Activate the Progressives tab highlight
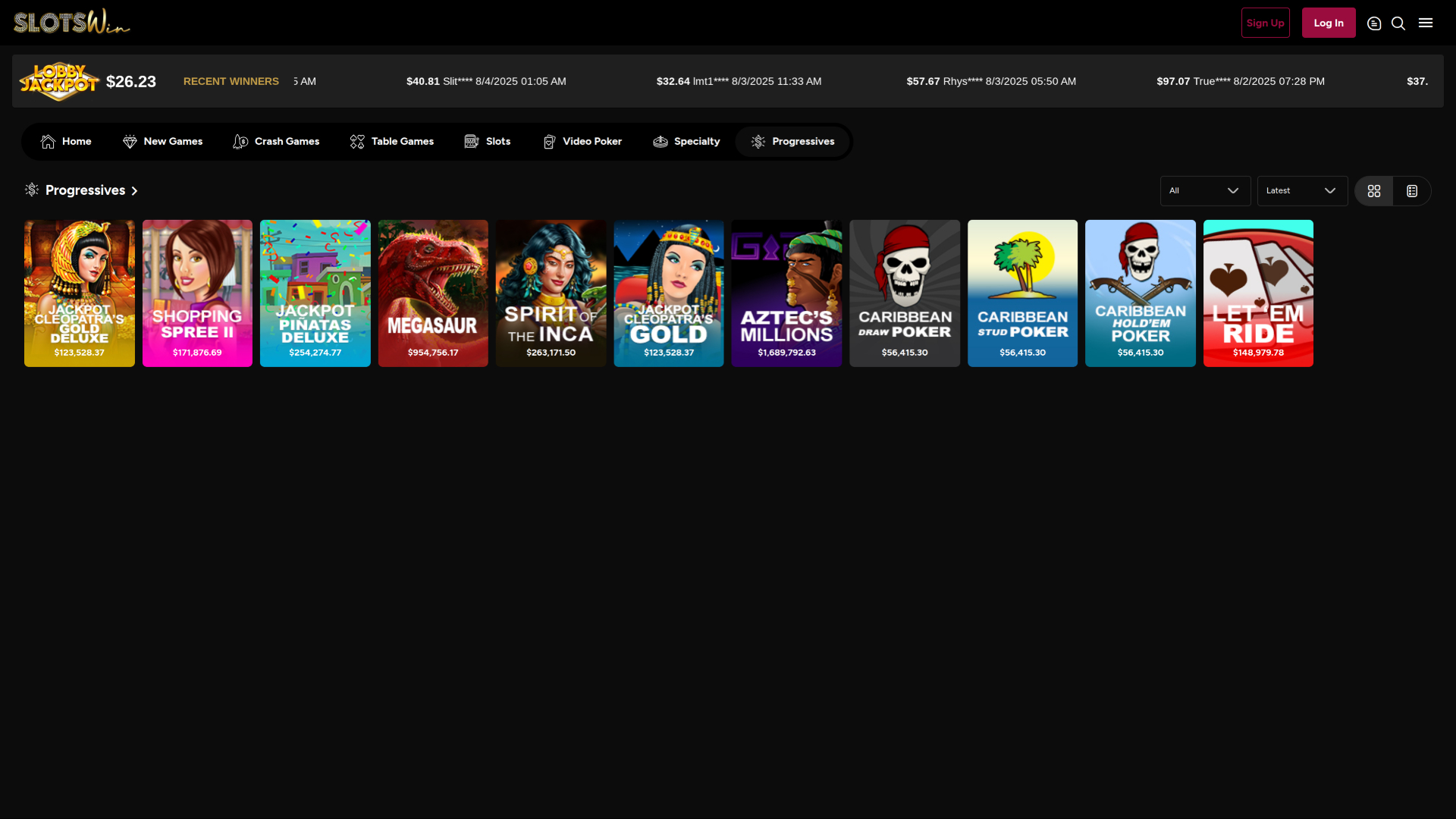Image resolution: width=1456 pixels, height=819 pixels. coord(792,141)
